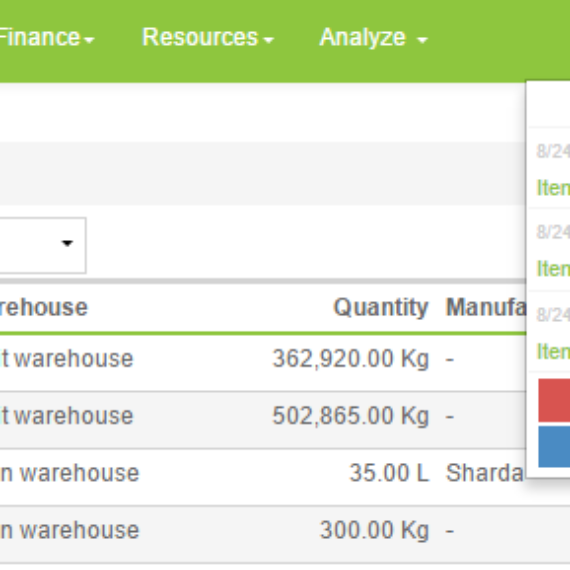Screen dimensions: 570x570
Task: Click the Analyze dropdown caret
Action: coord(422,40)
